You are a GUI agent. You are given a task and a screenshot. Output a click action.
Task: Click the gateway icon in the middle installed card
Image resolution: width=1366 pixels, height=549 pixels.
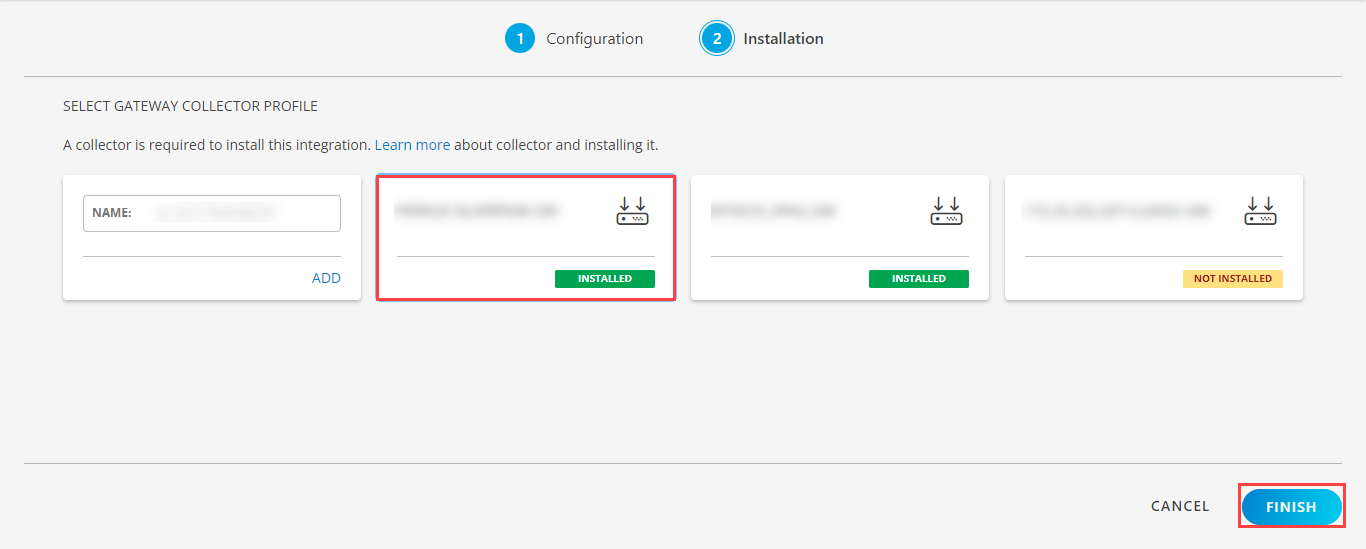coord(946,211)
